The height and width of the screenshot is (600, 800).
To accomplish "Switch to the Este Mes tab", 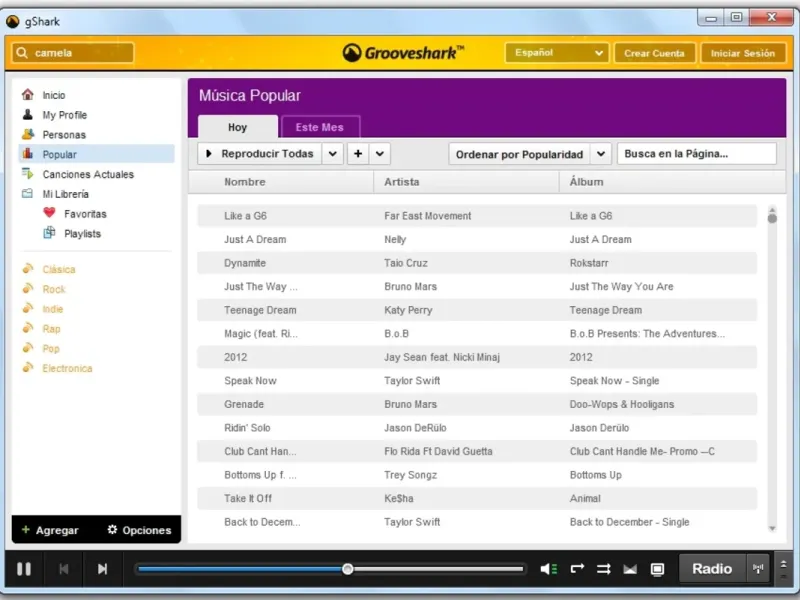I will (320, 127).
